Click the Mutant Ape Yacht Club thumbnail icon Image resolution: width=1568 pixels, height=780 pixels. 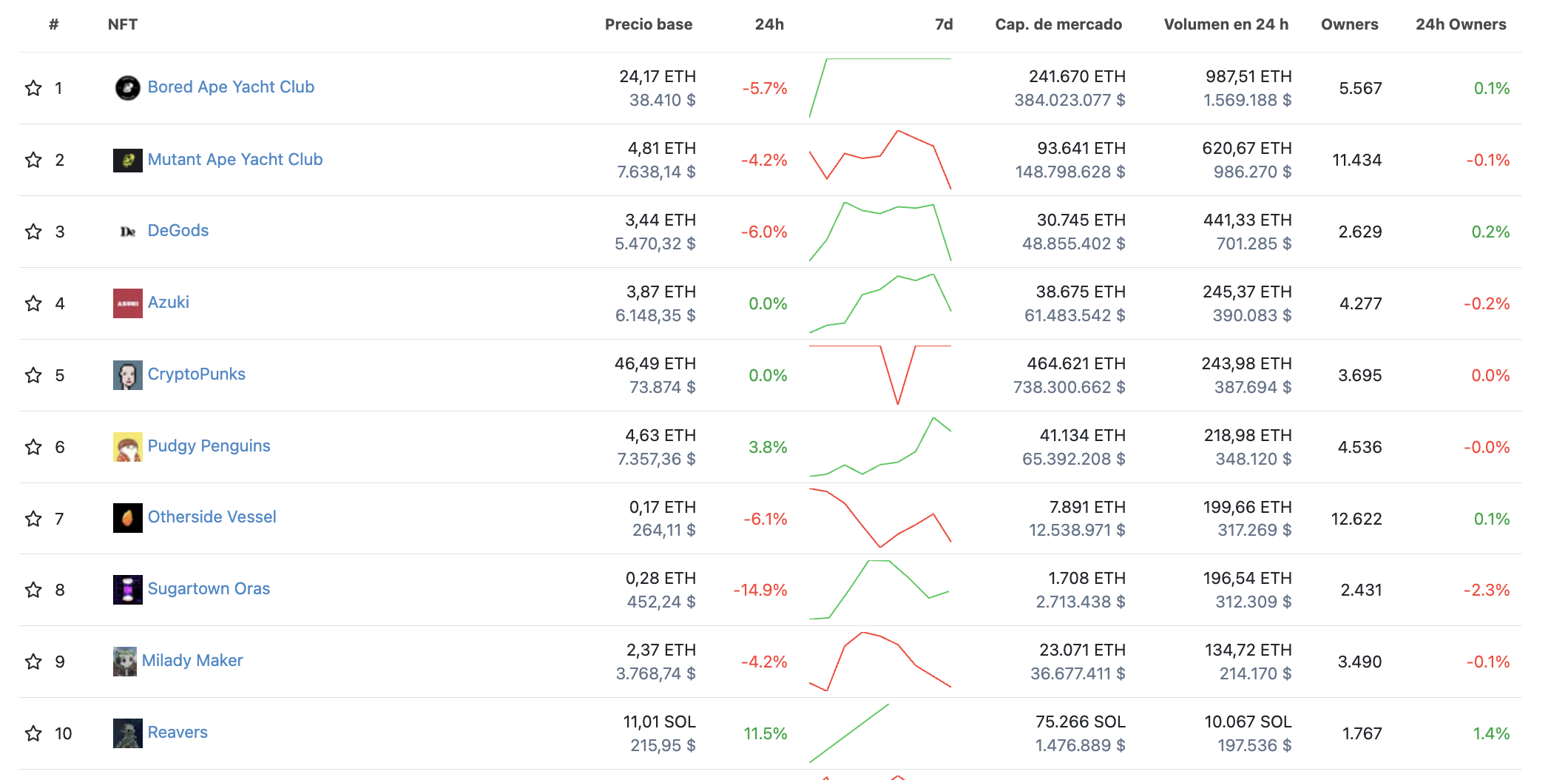point(127,160)
